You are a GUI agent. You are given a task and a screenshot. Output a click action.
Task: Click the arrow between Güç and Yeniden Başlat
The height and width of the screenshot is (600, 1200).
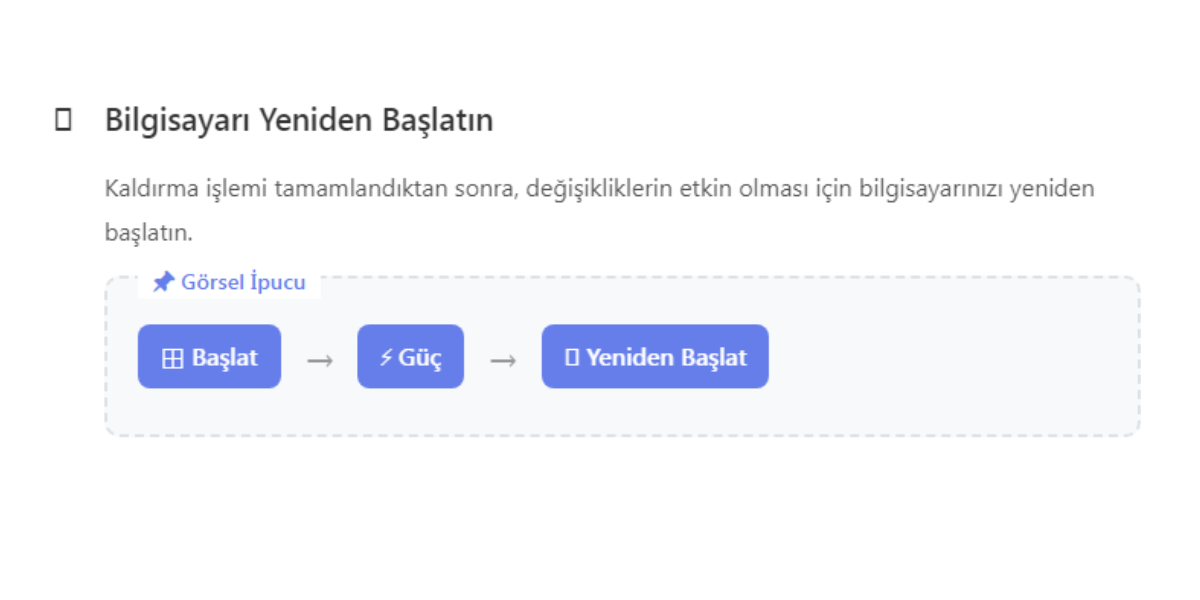(503, 360)
